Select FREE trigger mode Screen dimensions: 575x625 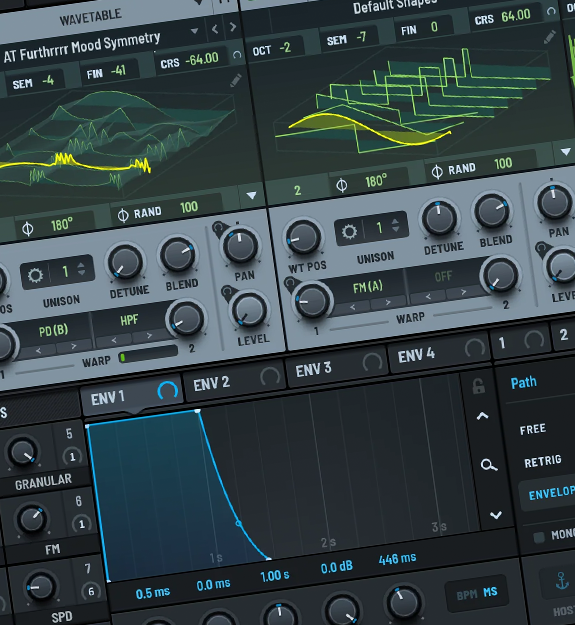coord(532,429)
